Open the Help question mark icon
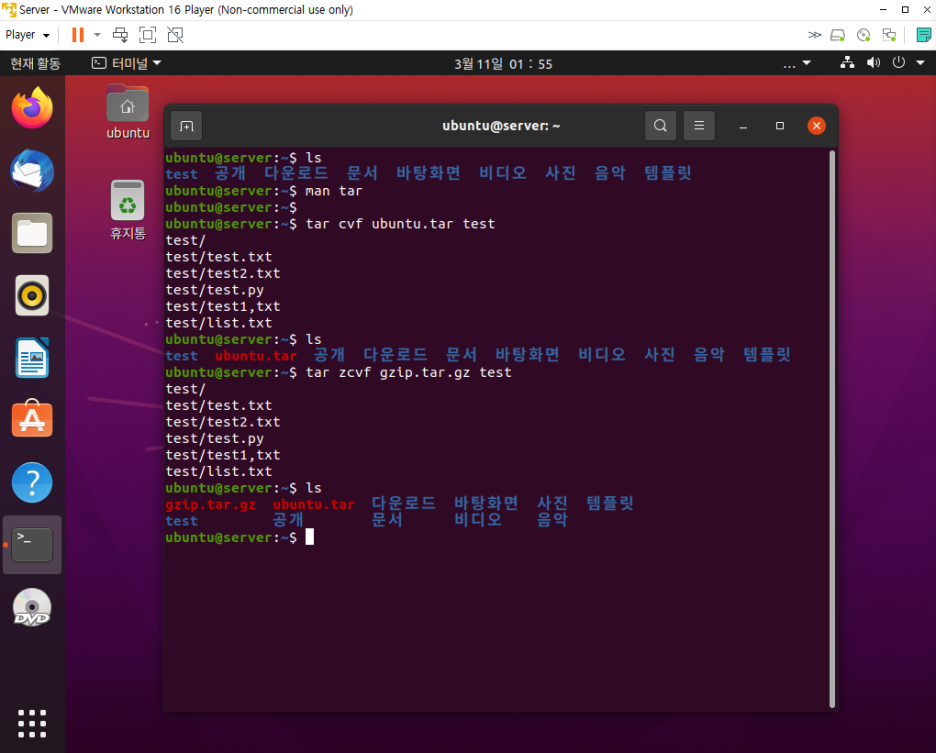The image size is (936, 753). coord(32,482)
